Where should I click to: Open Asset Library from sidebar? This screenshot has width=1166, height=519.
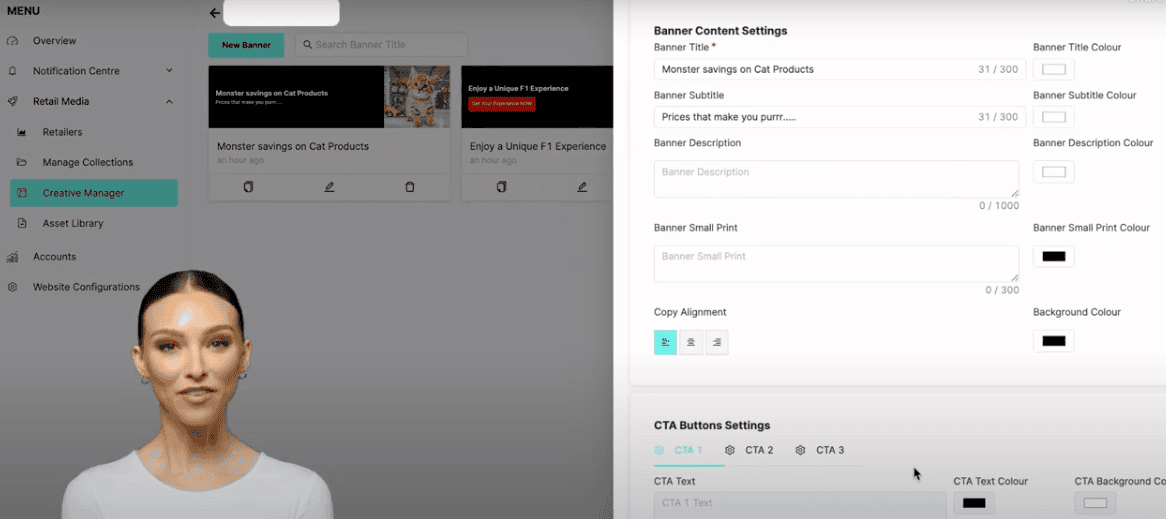73,223
